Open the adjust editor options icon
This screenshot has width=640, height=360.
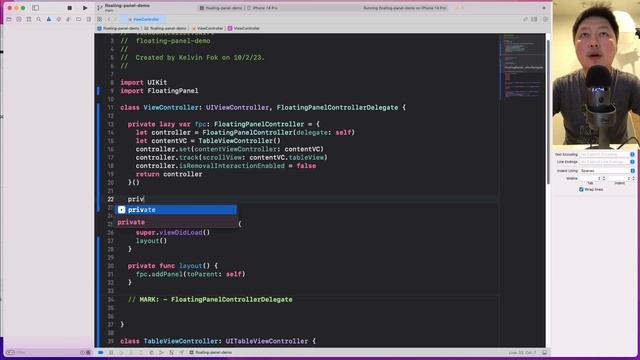point(535,19)
